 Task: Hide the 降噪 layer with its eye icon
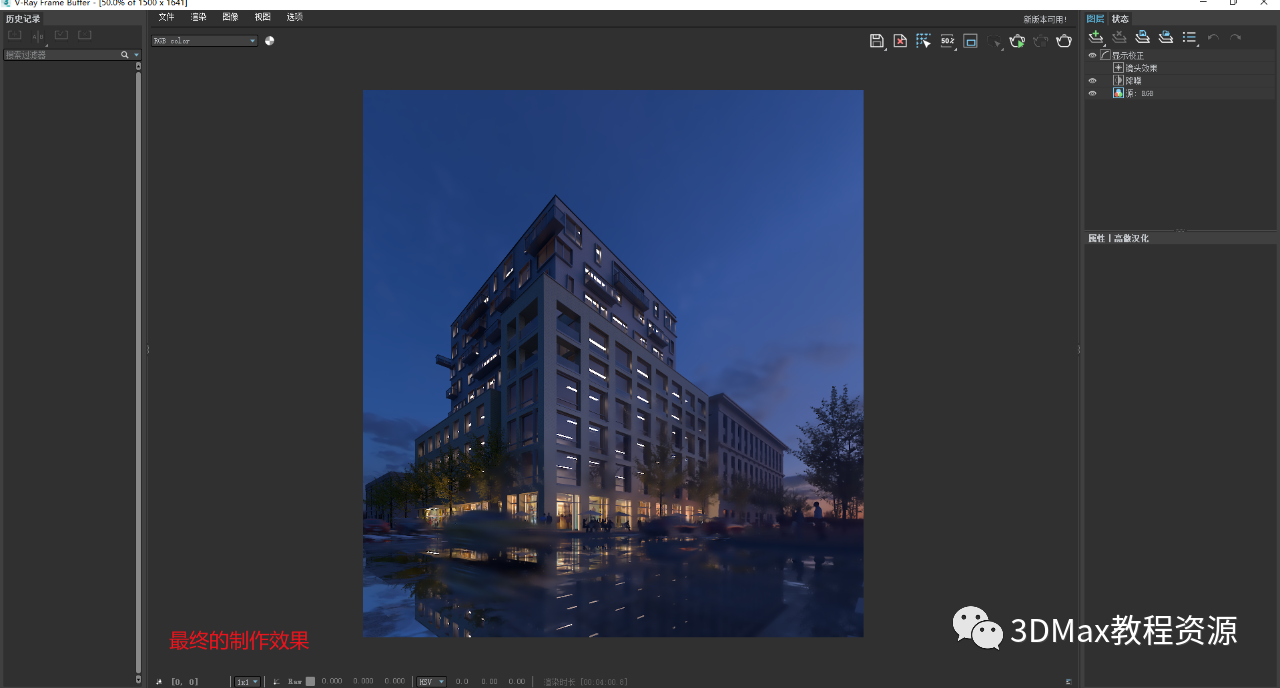pyautogui.click(x=1092, y=80)
